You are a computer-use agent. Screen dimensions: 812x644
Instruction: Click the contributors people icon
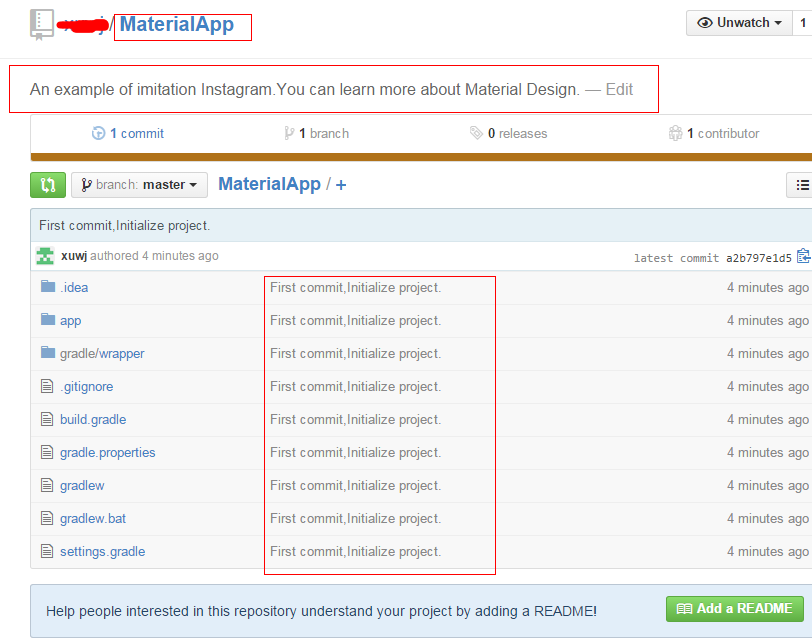(675, 133)
